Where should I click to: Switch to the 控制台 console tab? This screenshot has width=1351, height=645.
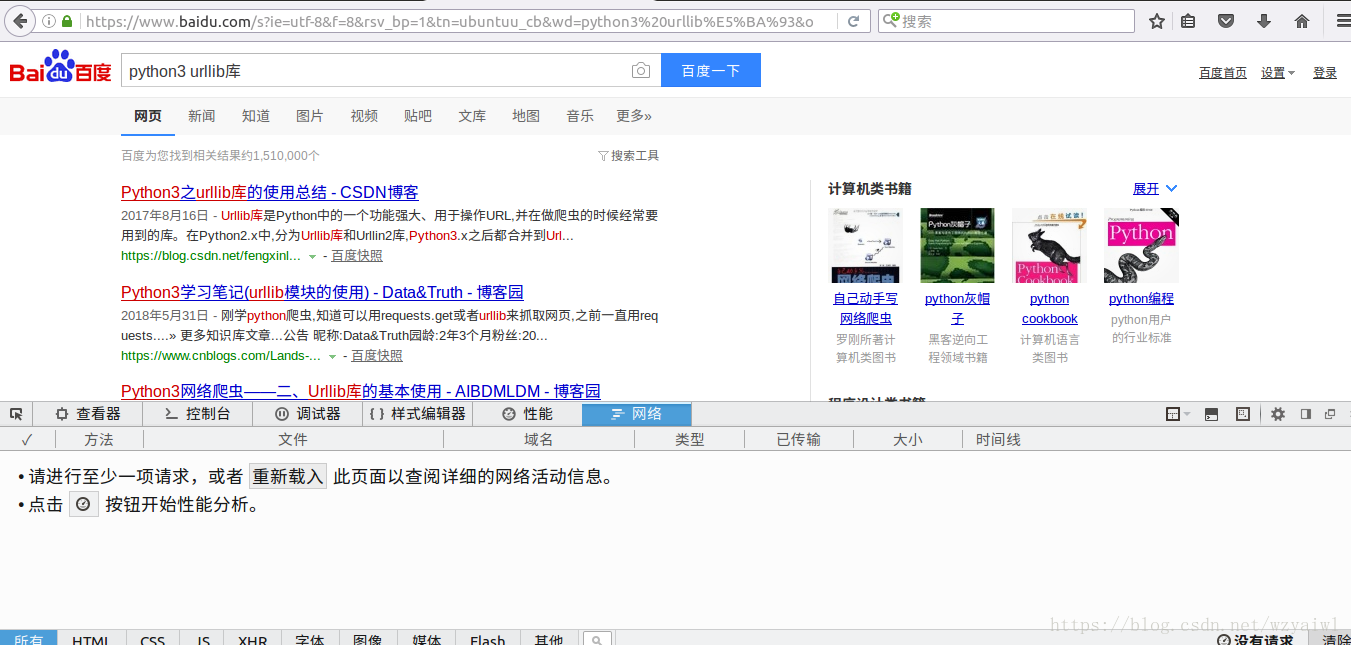click(x=198, y=414)
